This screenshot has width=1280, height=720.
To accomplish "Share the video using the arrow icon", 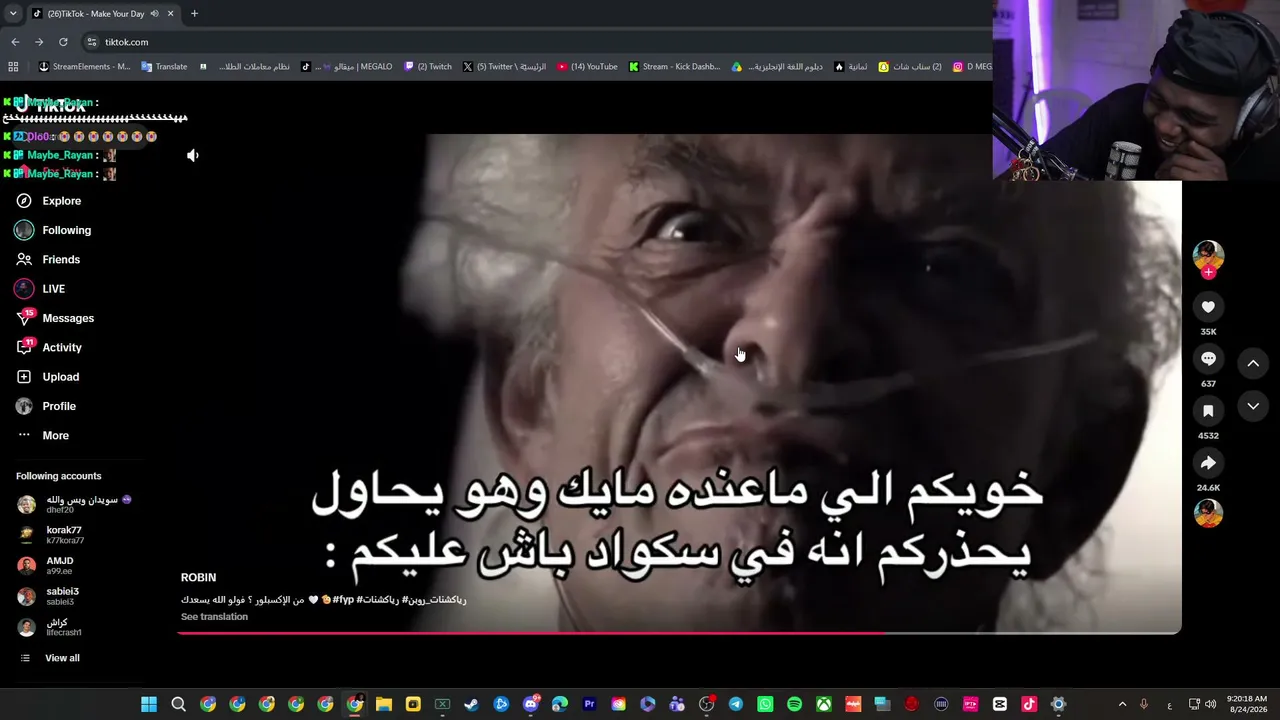I will [x=1208, y=463].
